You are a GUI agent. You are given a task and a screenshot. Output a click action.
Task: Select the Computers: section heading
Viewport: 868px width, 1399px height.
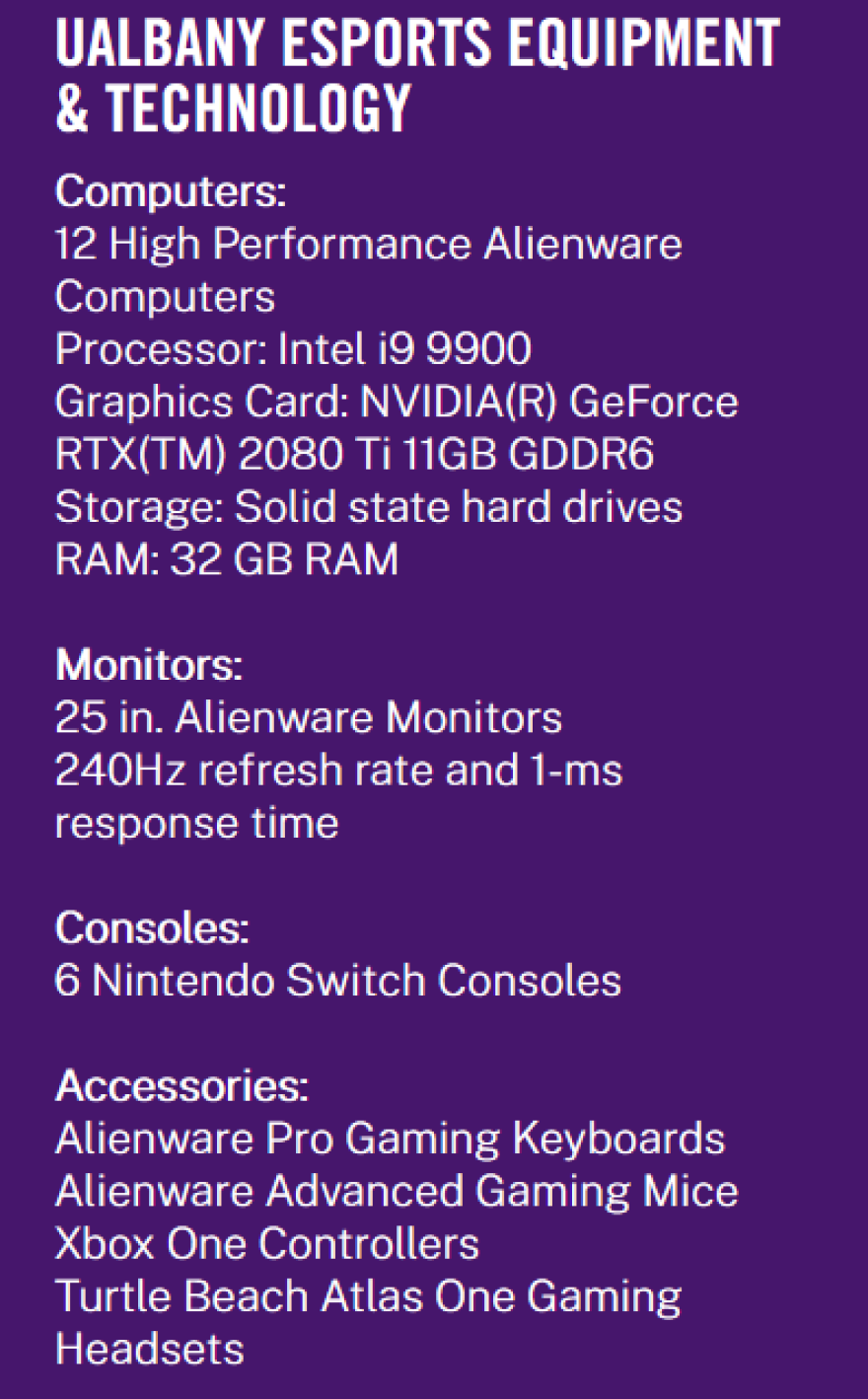(171, 191)
